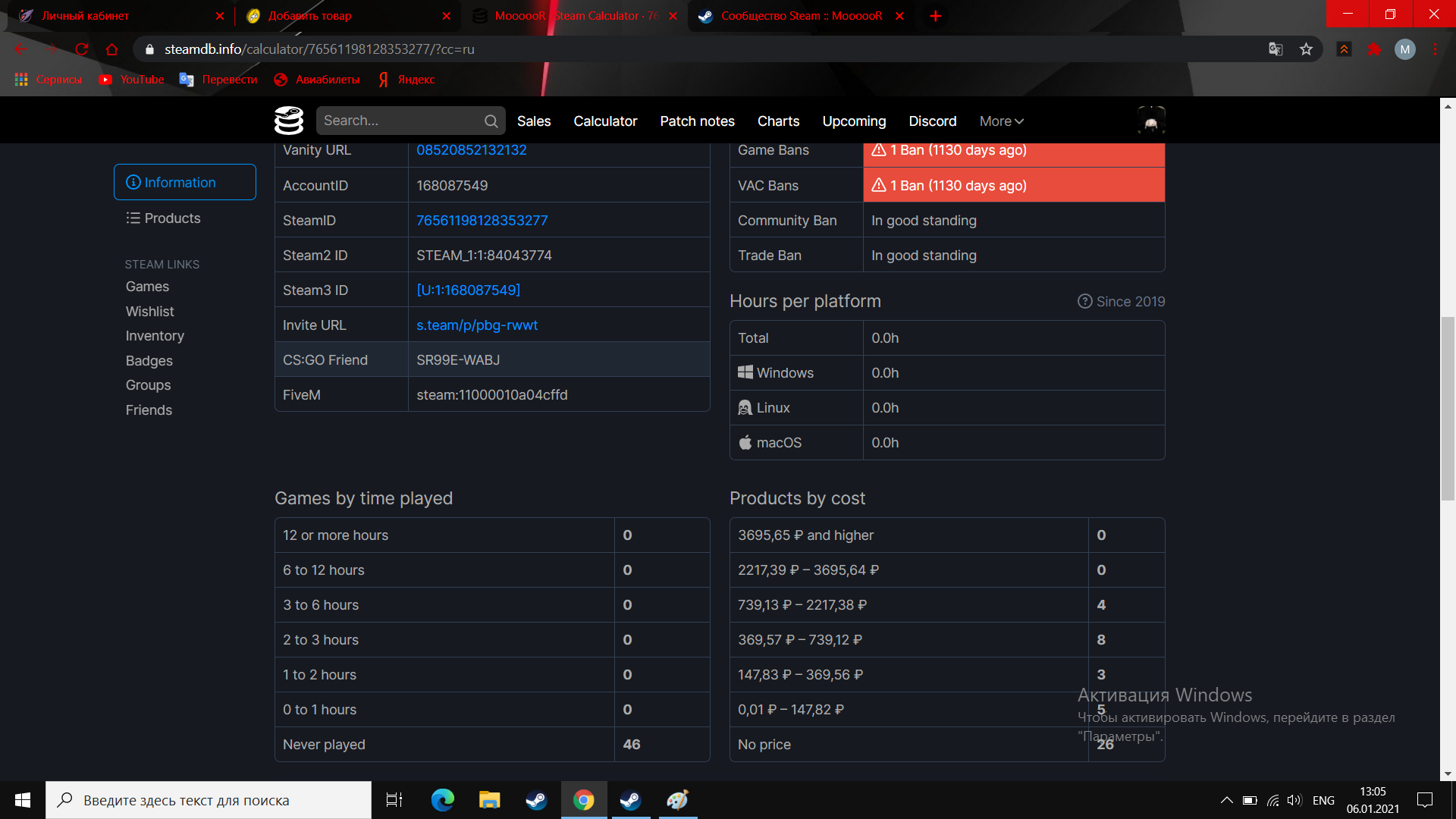Viewport: 1456px width, 819px height.
Task: Click the Chrome profile M avatar
Action: [1404, 49]
